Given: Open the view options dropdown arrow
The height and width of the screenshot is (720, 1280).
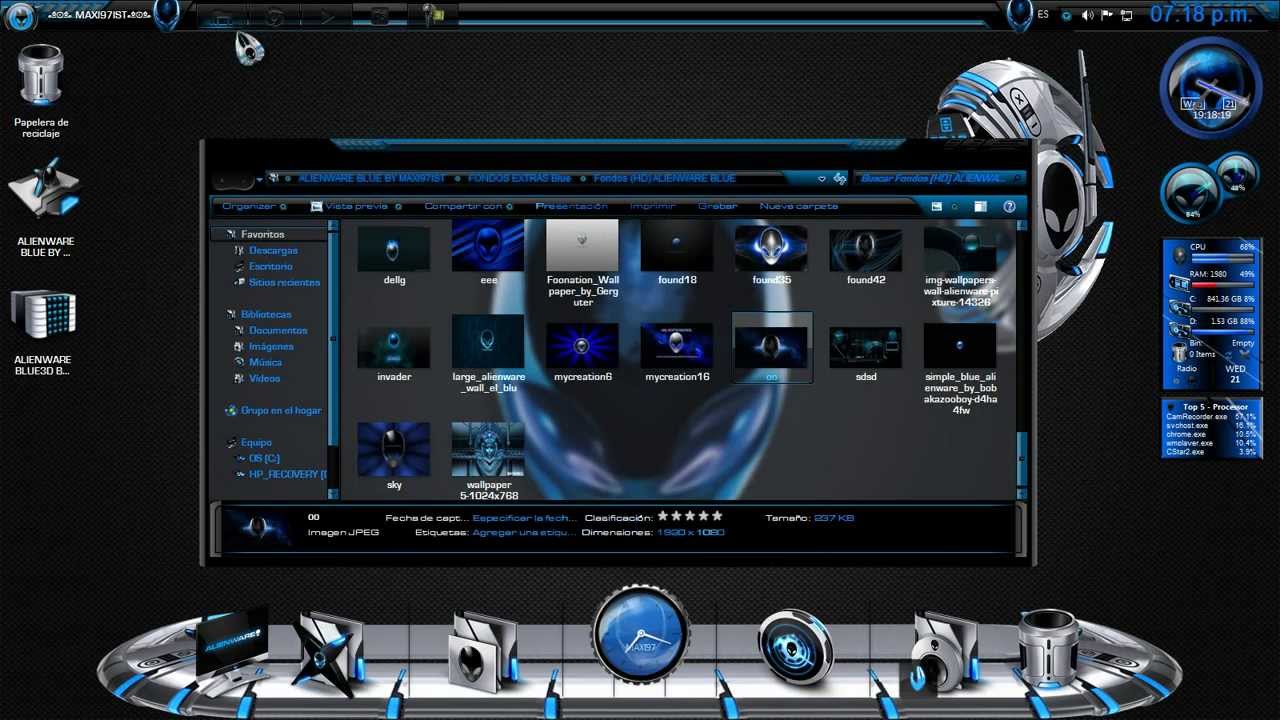Looking at the screenshot, I should pyautogui.click(x=955, y=207).
